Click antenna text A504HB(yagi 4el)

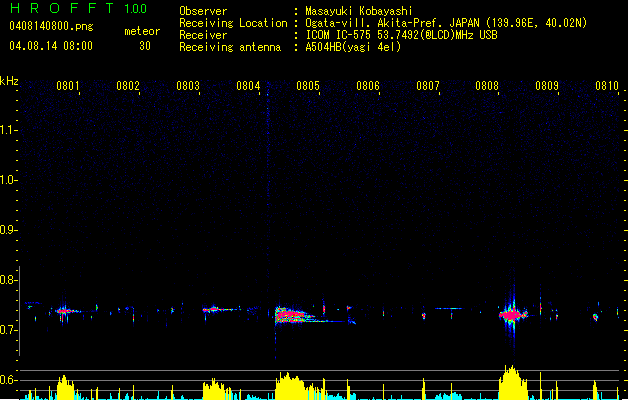(353, 47)
